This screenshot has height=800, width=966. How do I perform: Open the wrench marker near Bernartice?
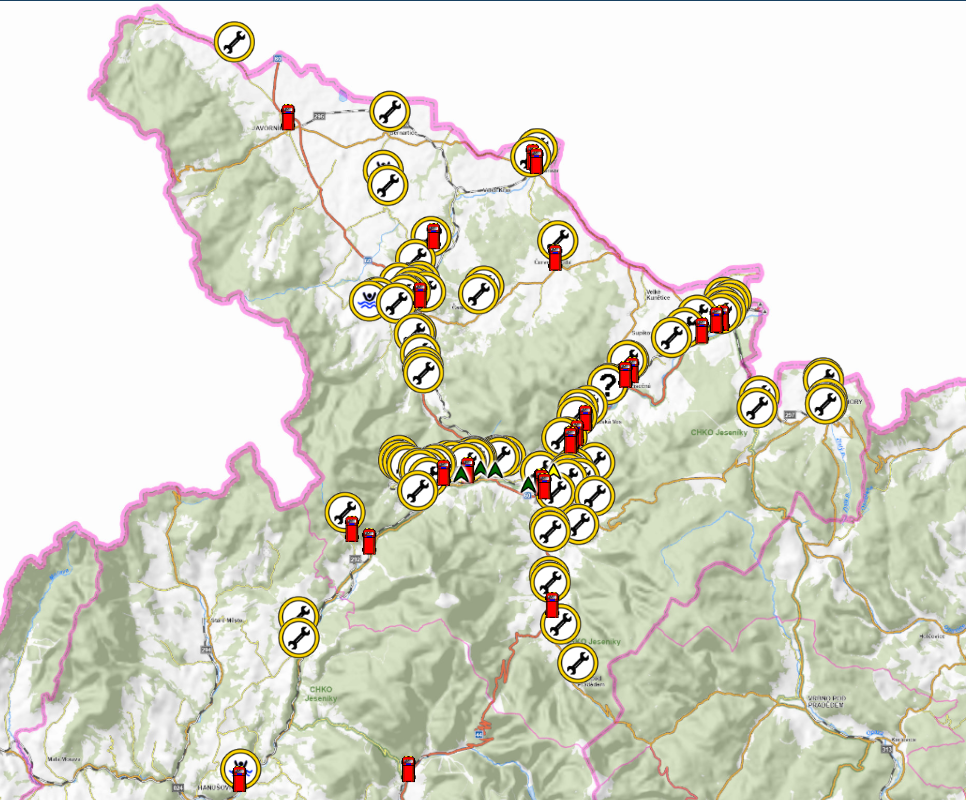click(389, 110)
